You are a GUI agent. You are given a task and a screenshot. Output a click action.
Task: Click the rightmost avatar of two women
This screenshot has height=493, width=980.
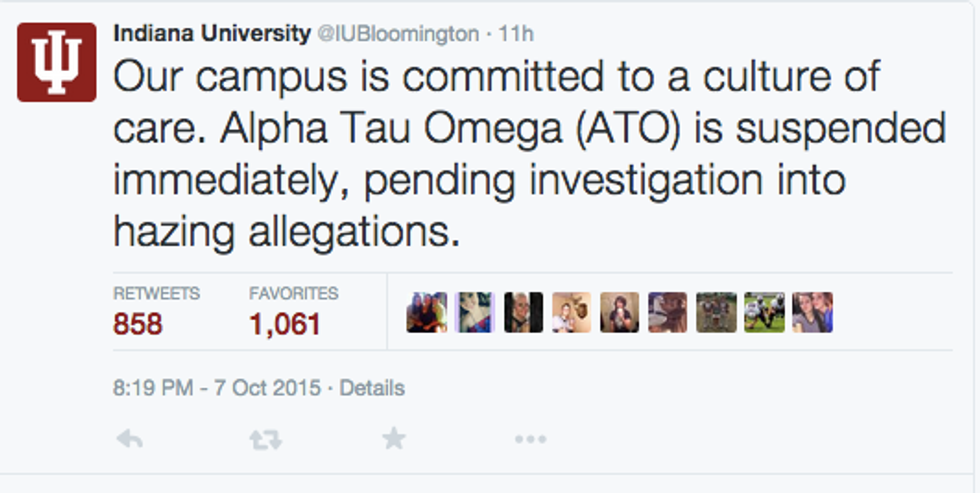(x=812, y=312)
